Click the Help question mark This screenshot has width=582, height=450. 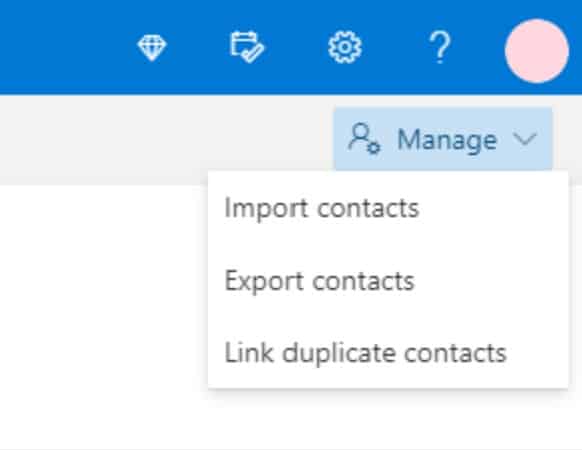tap(440, 47)
